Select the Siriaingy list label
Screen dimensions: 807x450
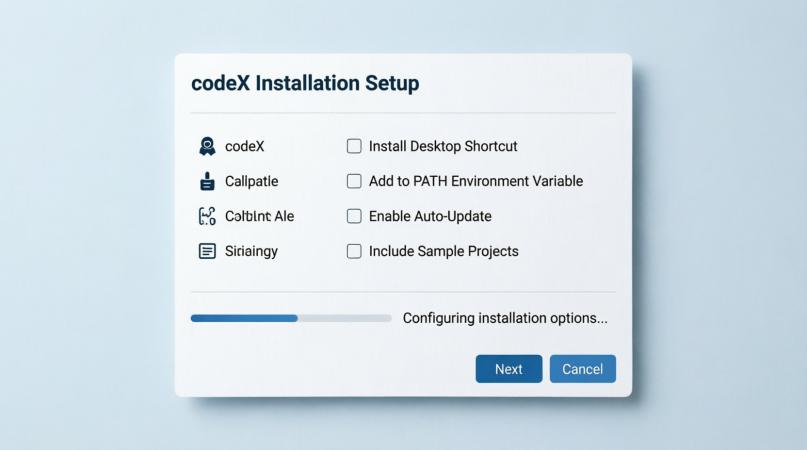[x=251, y=251]
